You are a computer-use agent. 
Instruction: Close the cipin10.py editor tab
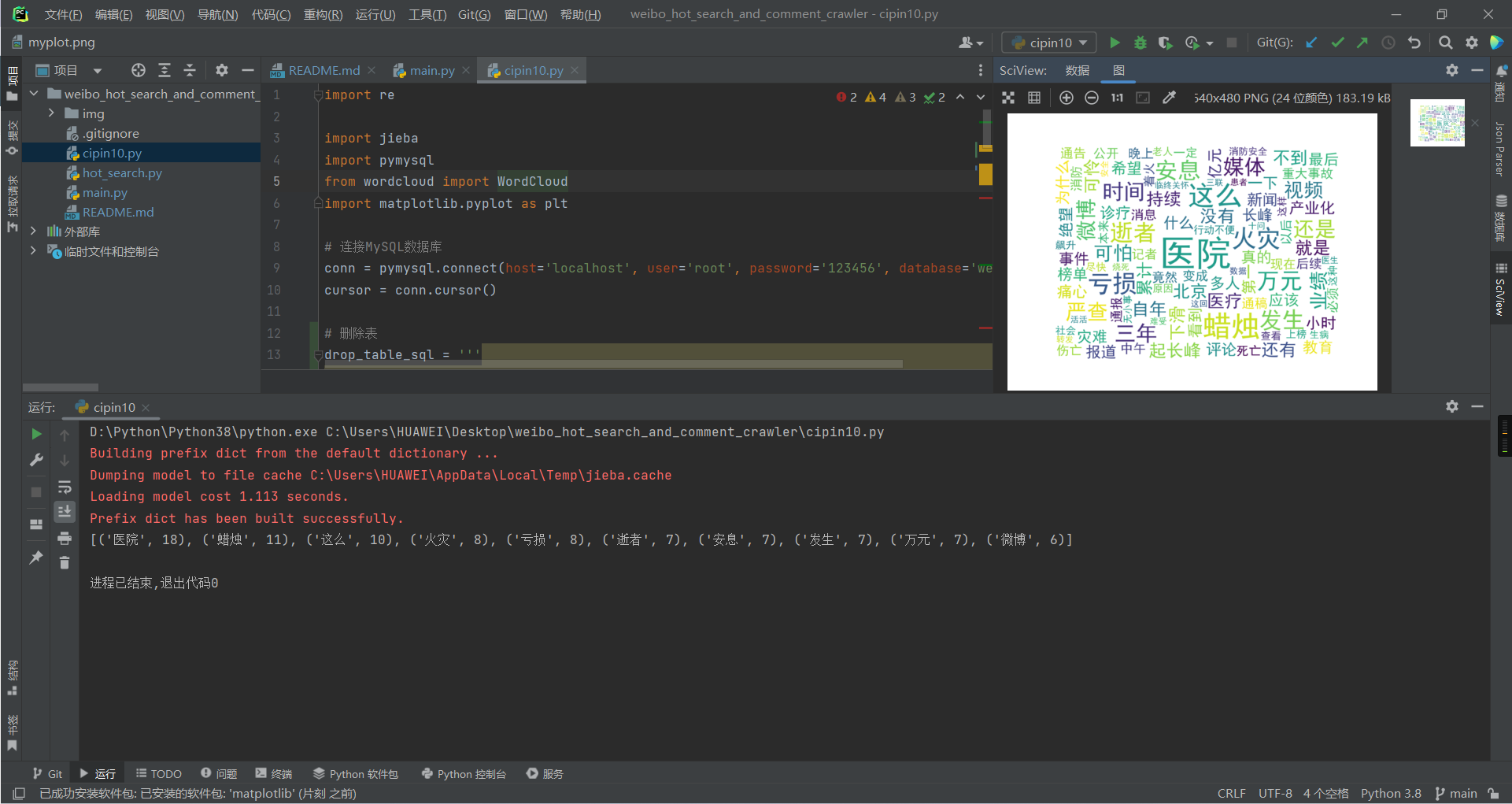pos(575,70)
